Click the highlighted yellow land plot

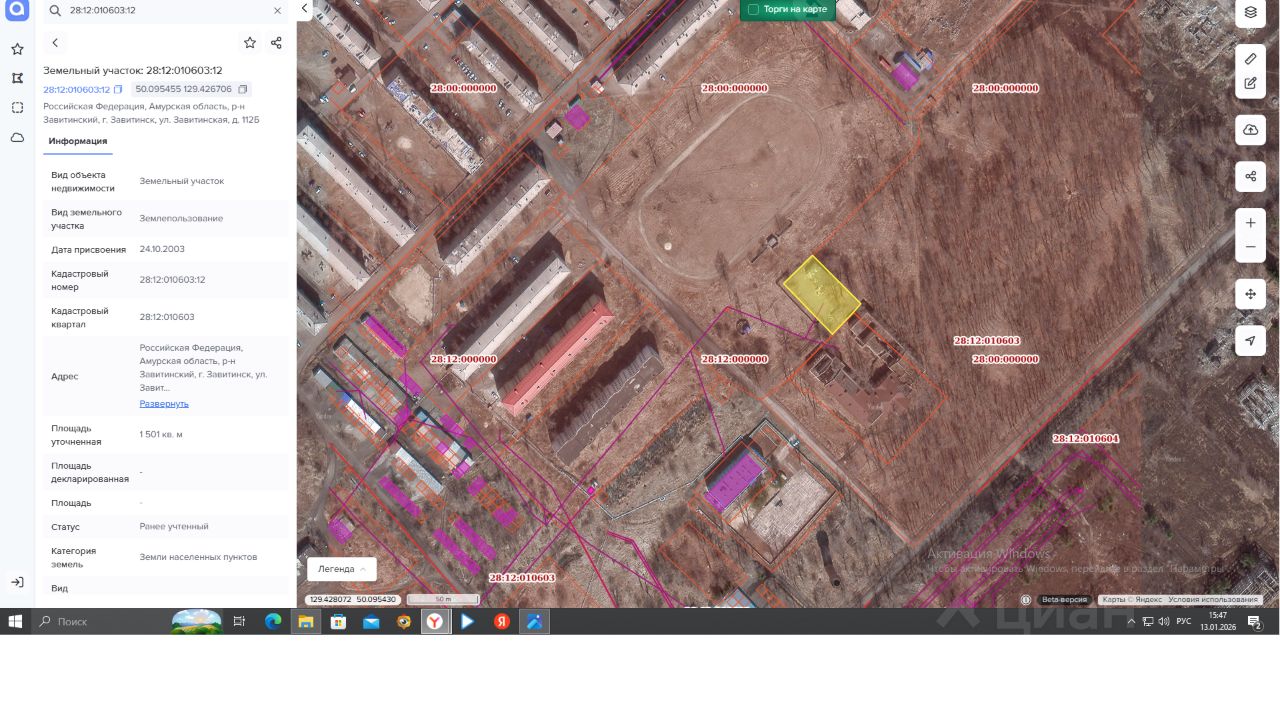[x=822, y=294]
